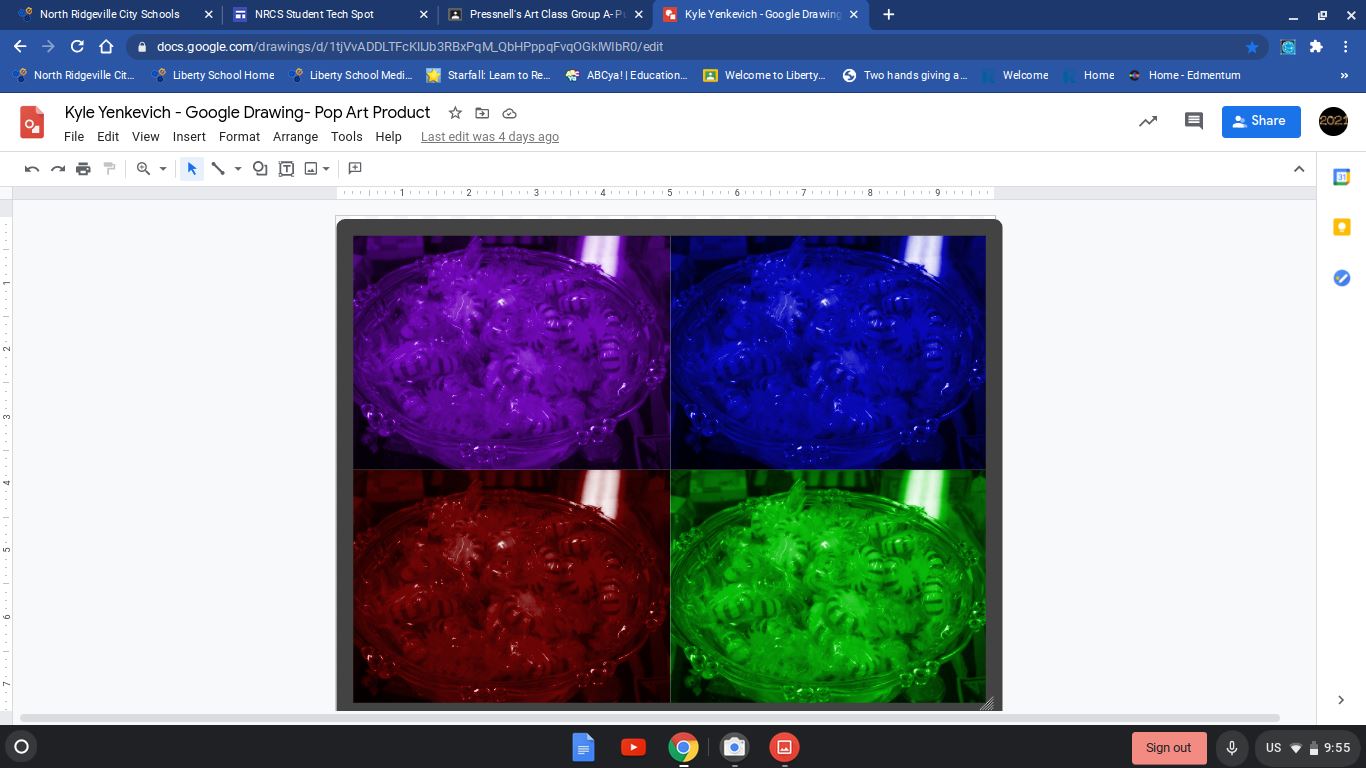Open the Format menu
The image size is (1366, 768).
239,137
